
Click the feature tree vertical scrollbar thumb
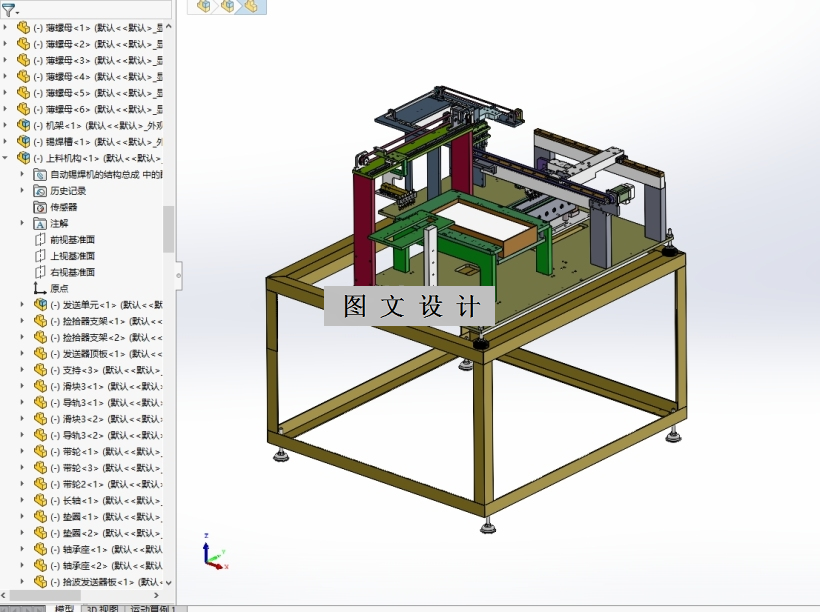click(x=168, y=229)
